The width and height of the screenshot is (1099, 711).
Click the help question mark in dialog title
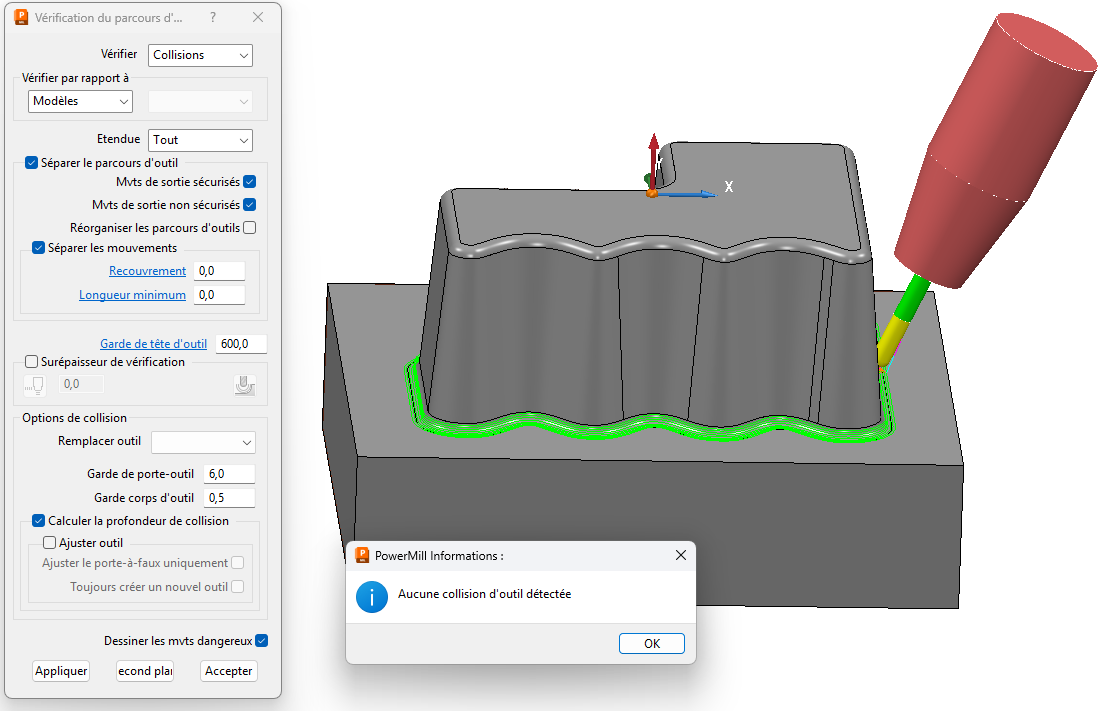click(x=213, y=18)
